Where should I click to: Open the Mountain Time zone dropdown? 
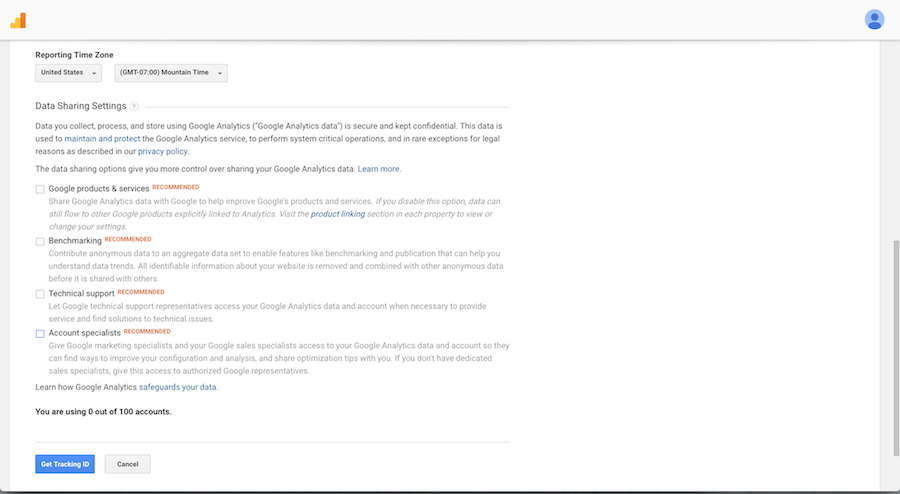tap(171, 73)
